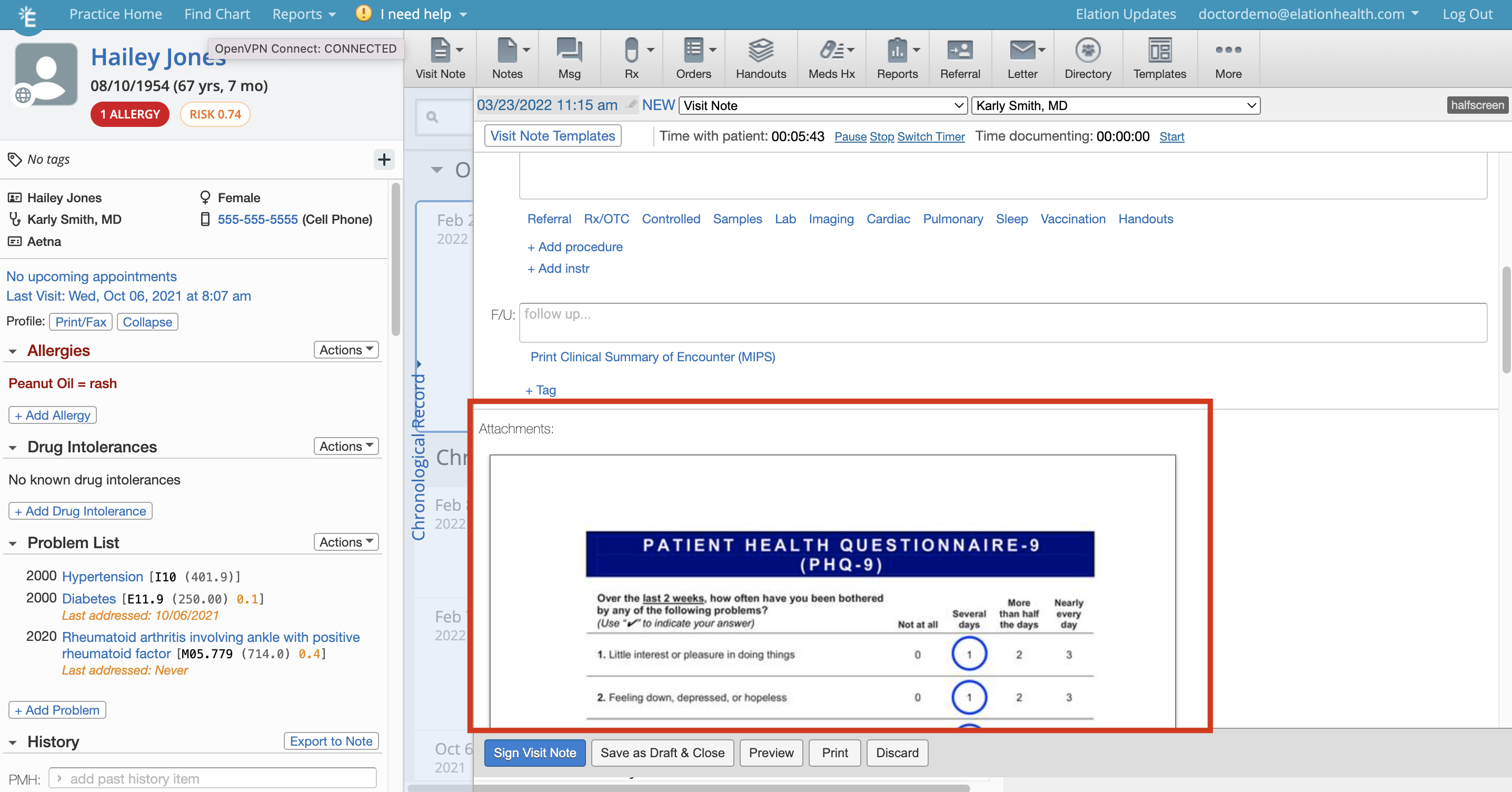
Task: Click the Sign Visit Note button
Action: (x=534, y=753)
